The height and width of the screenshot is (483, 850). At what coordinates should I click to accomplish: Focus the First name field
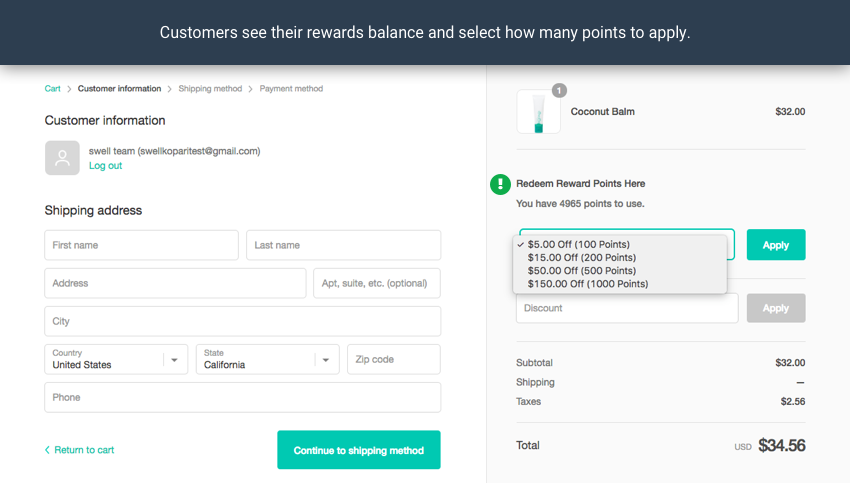[x=141, y=245]
